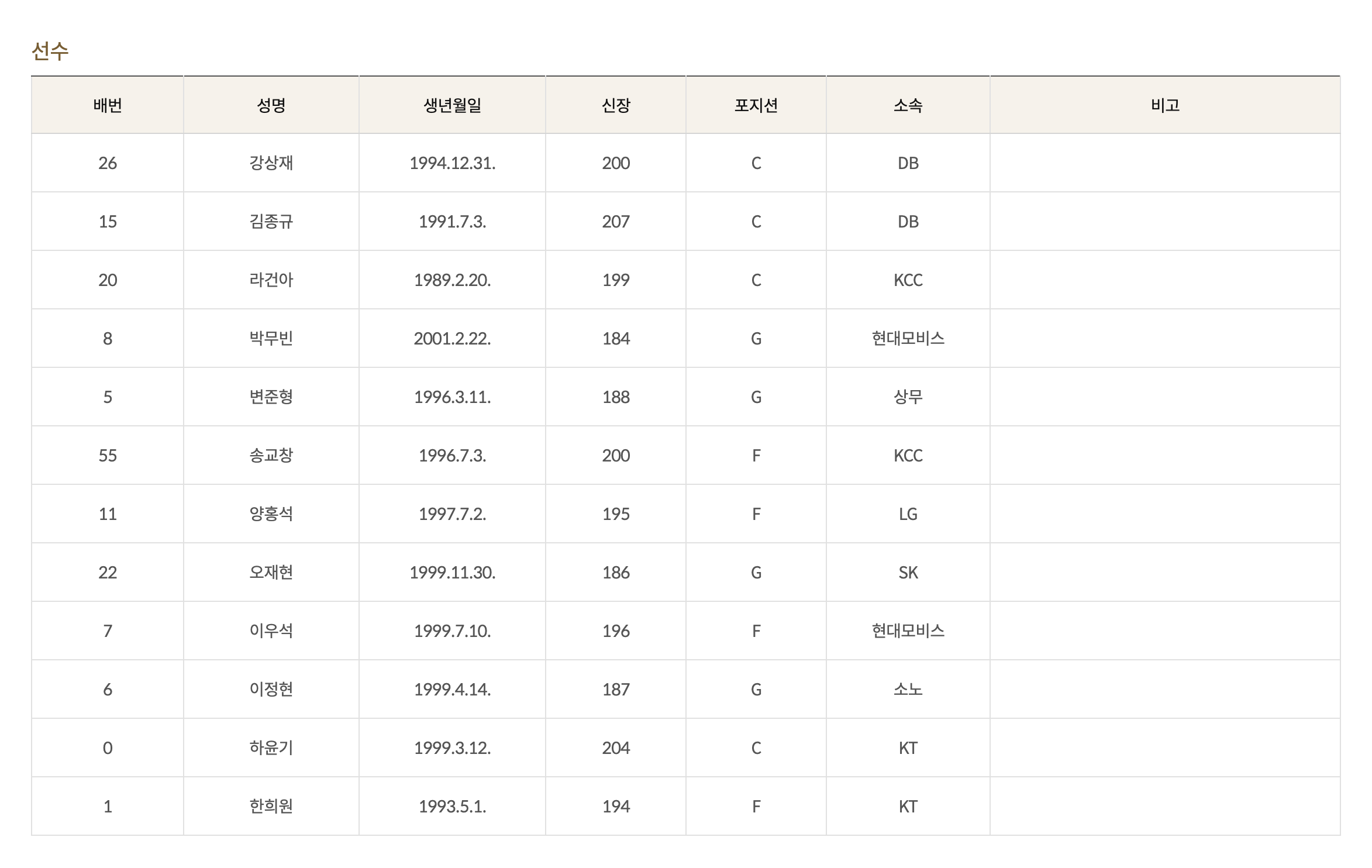Click height value 195
1372x868 pixels.
(x=616, y=514)
